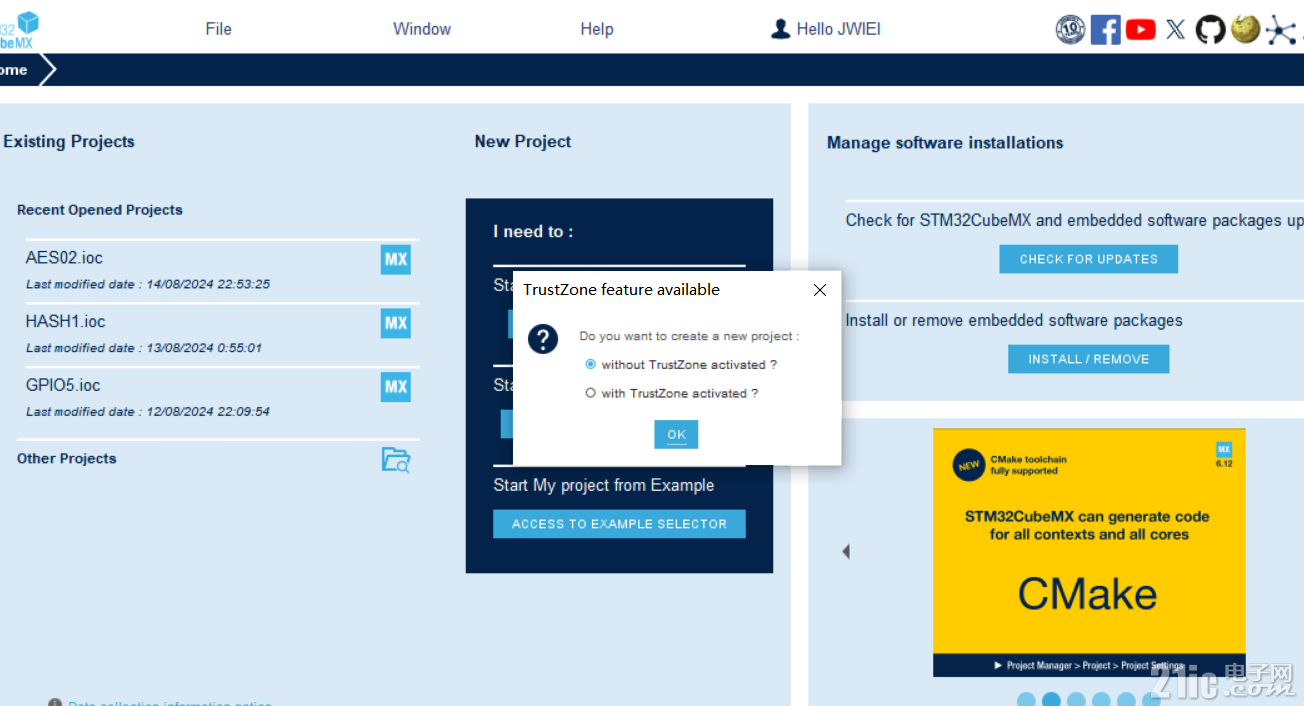Click the MX icon beside HASH1.ioc

tap(396, 323)
